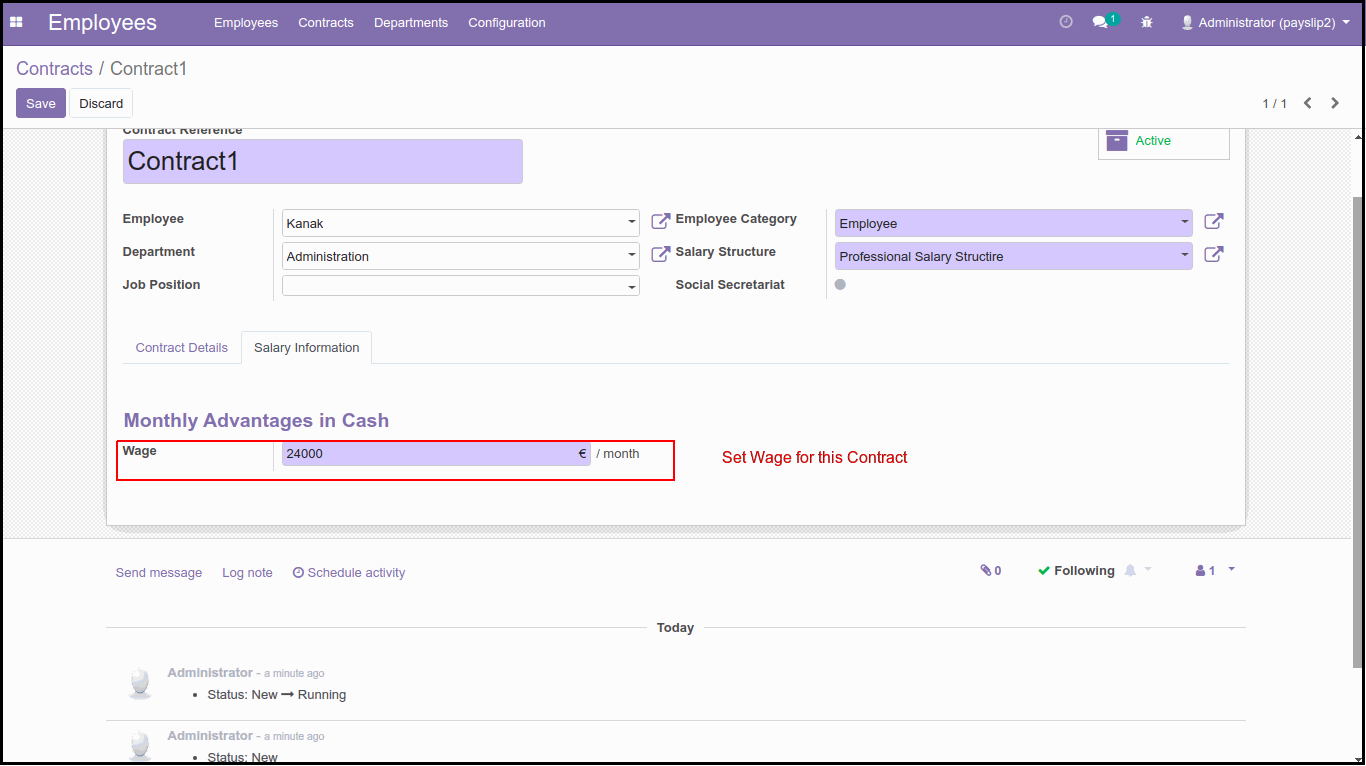Image resolution: width=1366 pixels, height=766 pixels.
Task: Expand the Employee Category dropdown
Action: pyautogui.click(x=1185, y=223)
